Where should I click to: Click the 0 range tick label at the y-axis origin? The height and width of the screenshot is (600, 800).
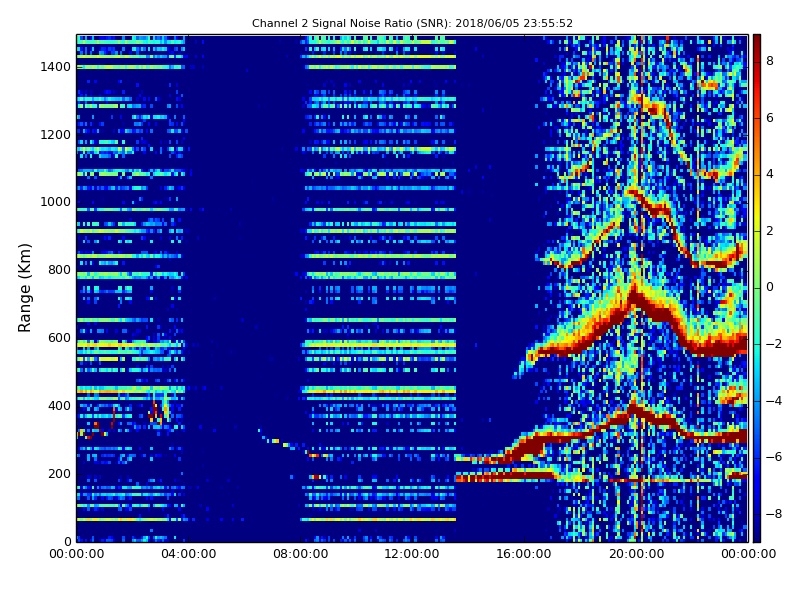(x=67, y=541)
